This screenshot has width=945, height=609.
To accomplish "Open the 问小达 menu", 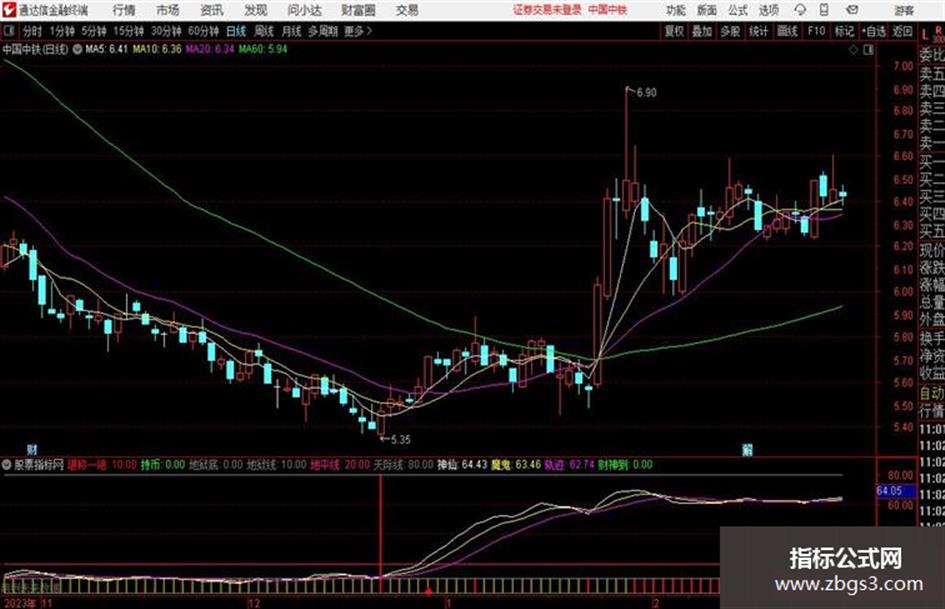I will tap(304, 10).
